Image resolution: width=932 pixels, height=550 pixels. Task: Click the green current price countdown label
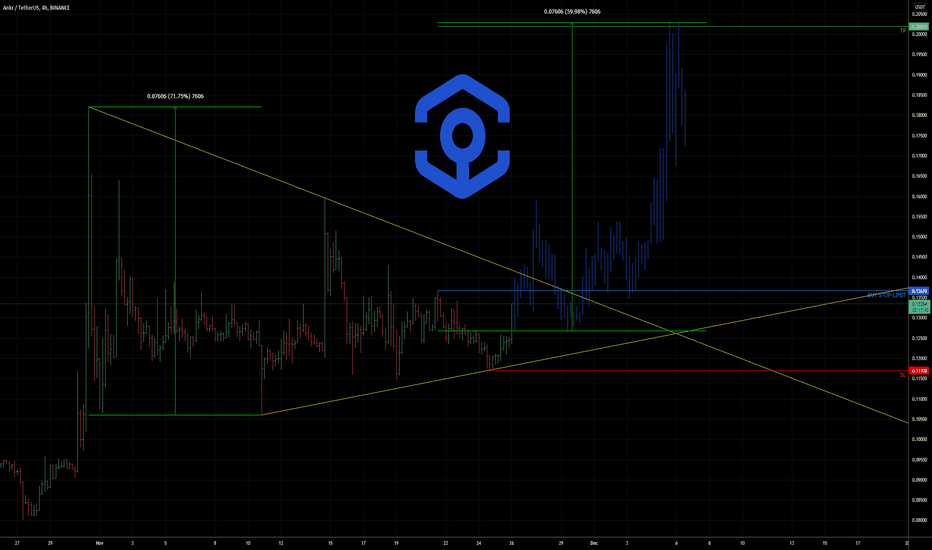click(919, 307)
